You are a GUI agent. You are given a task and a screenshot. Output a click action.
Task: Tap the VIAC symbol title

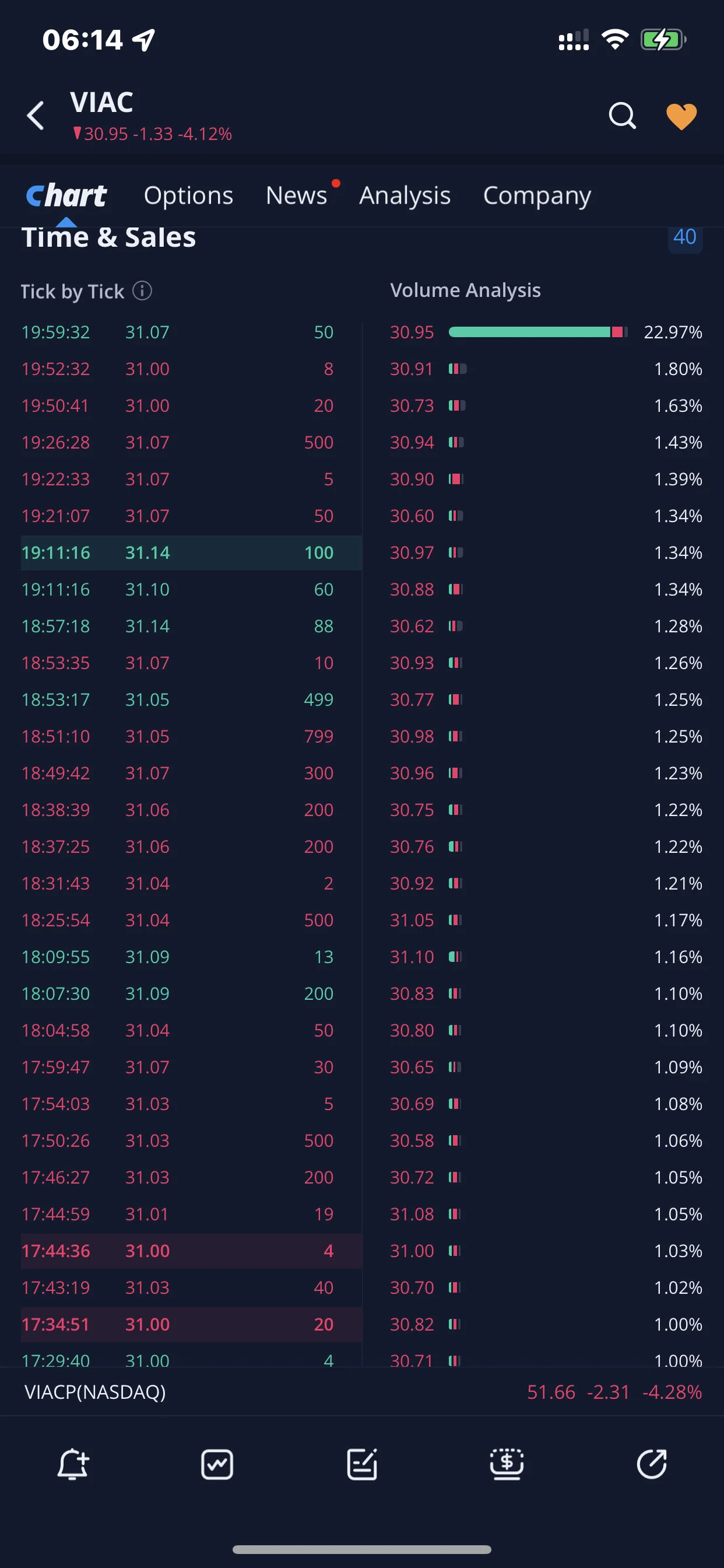101,102
